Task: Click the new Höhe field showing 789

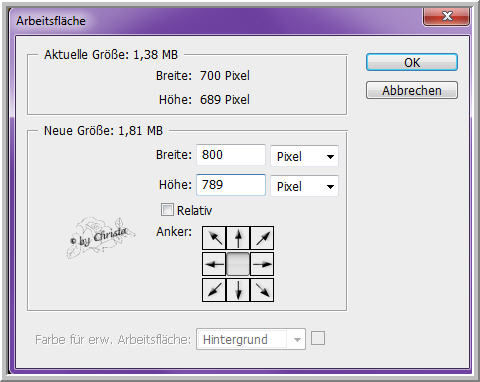Action: (231, 185)
